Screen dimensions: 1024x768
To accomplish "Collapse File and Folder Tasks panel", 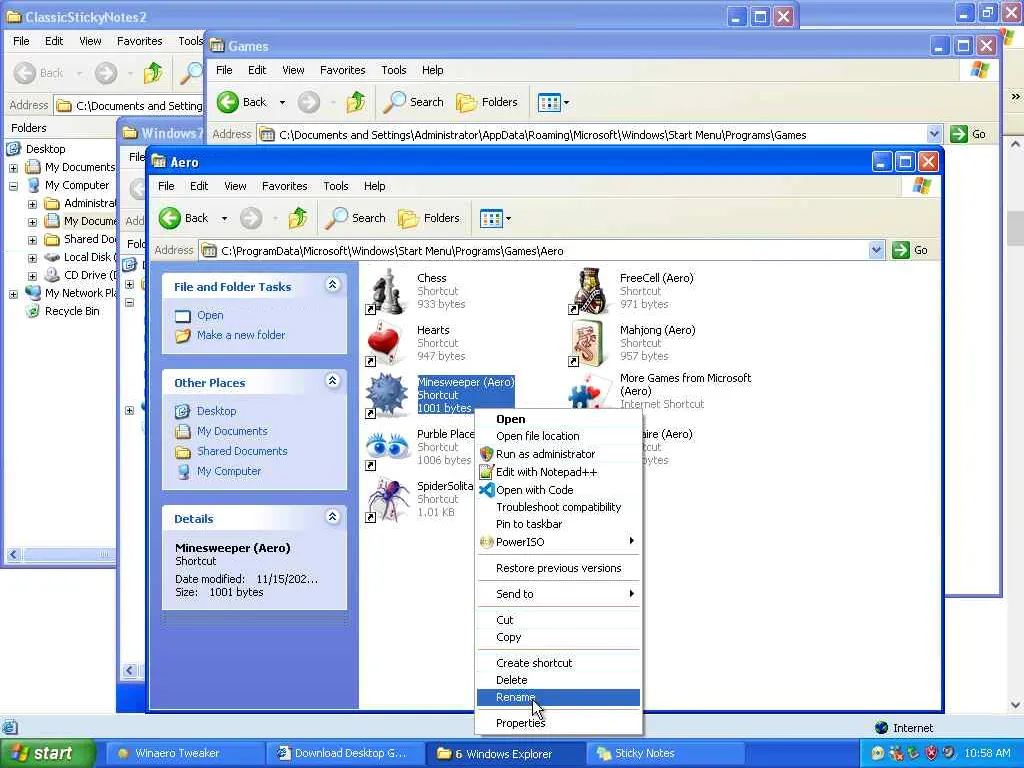I will [332, 285].
